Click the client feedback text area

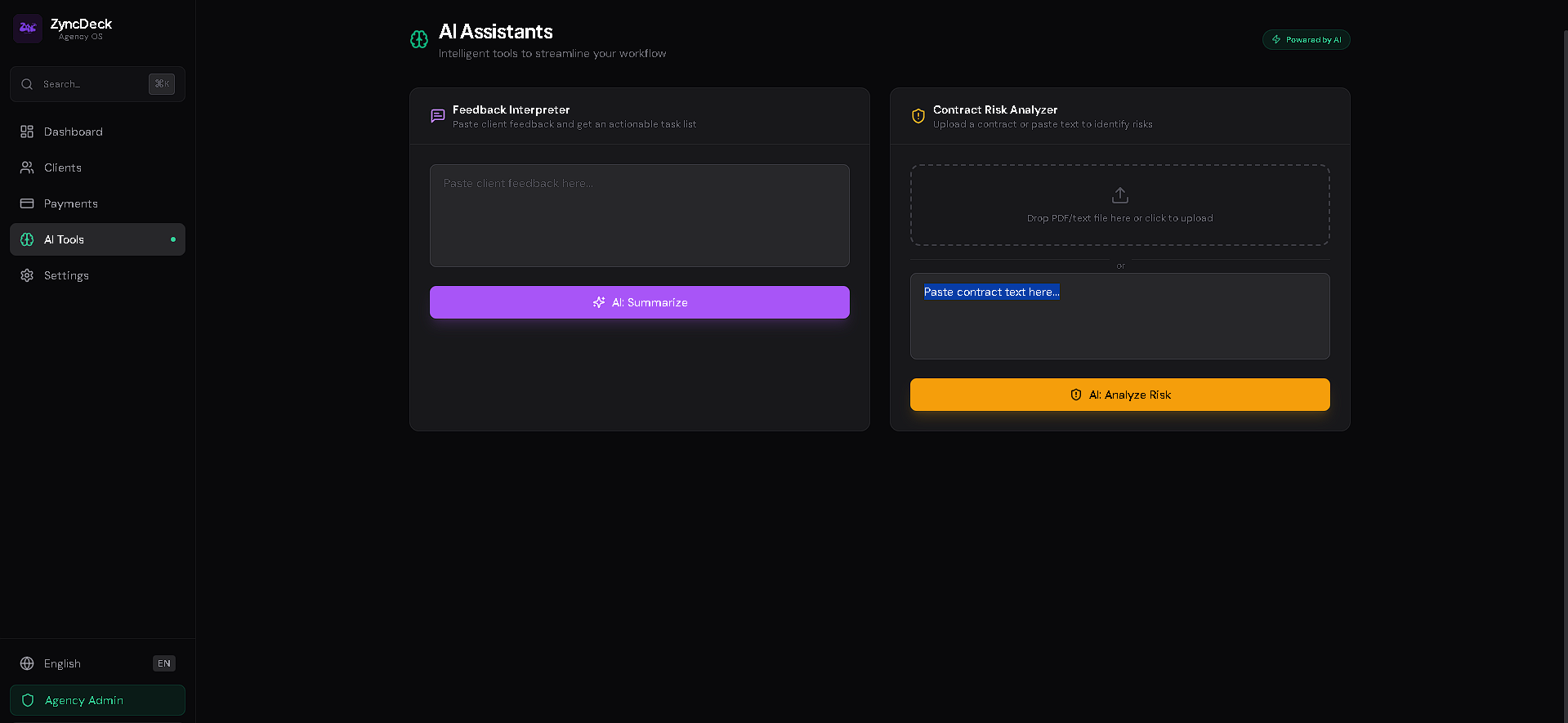click(x=640, y=216)
